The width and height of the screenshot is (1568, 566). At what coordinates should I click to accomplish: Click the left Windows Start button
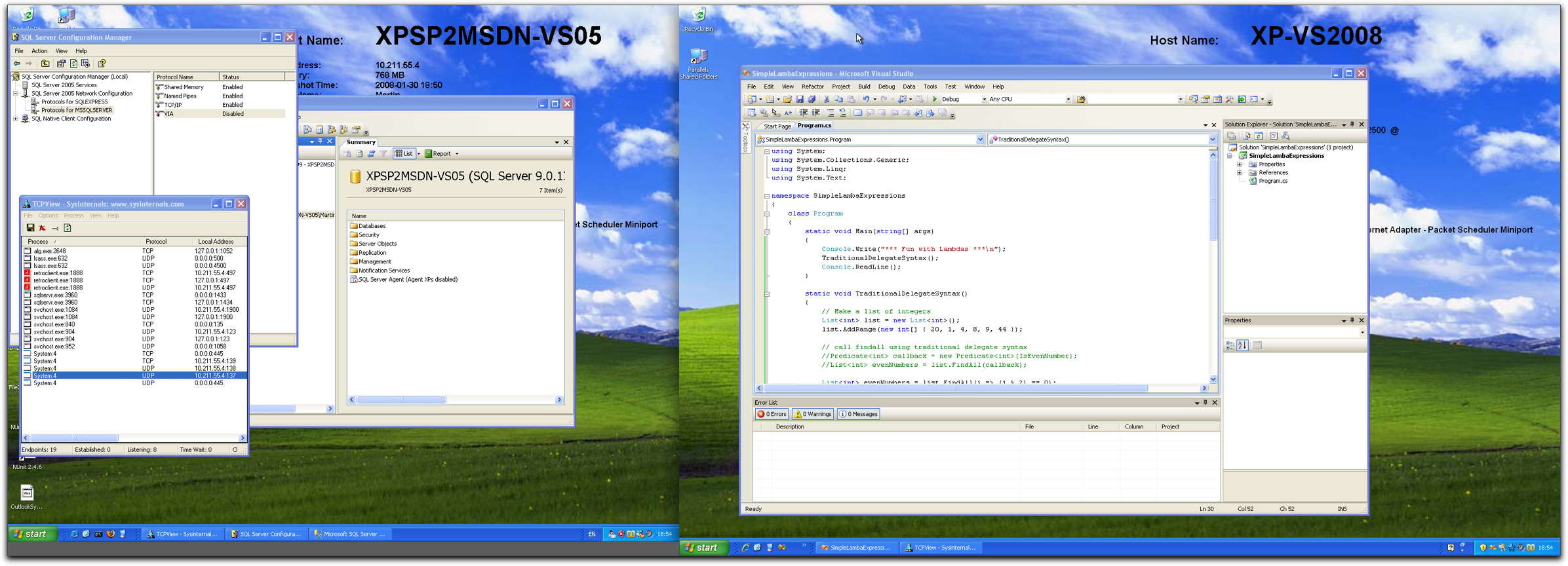click(31, 534)
